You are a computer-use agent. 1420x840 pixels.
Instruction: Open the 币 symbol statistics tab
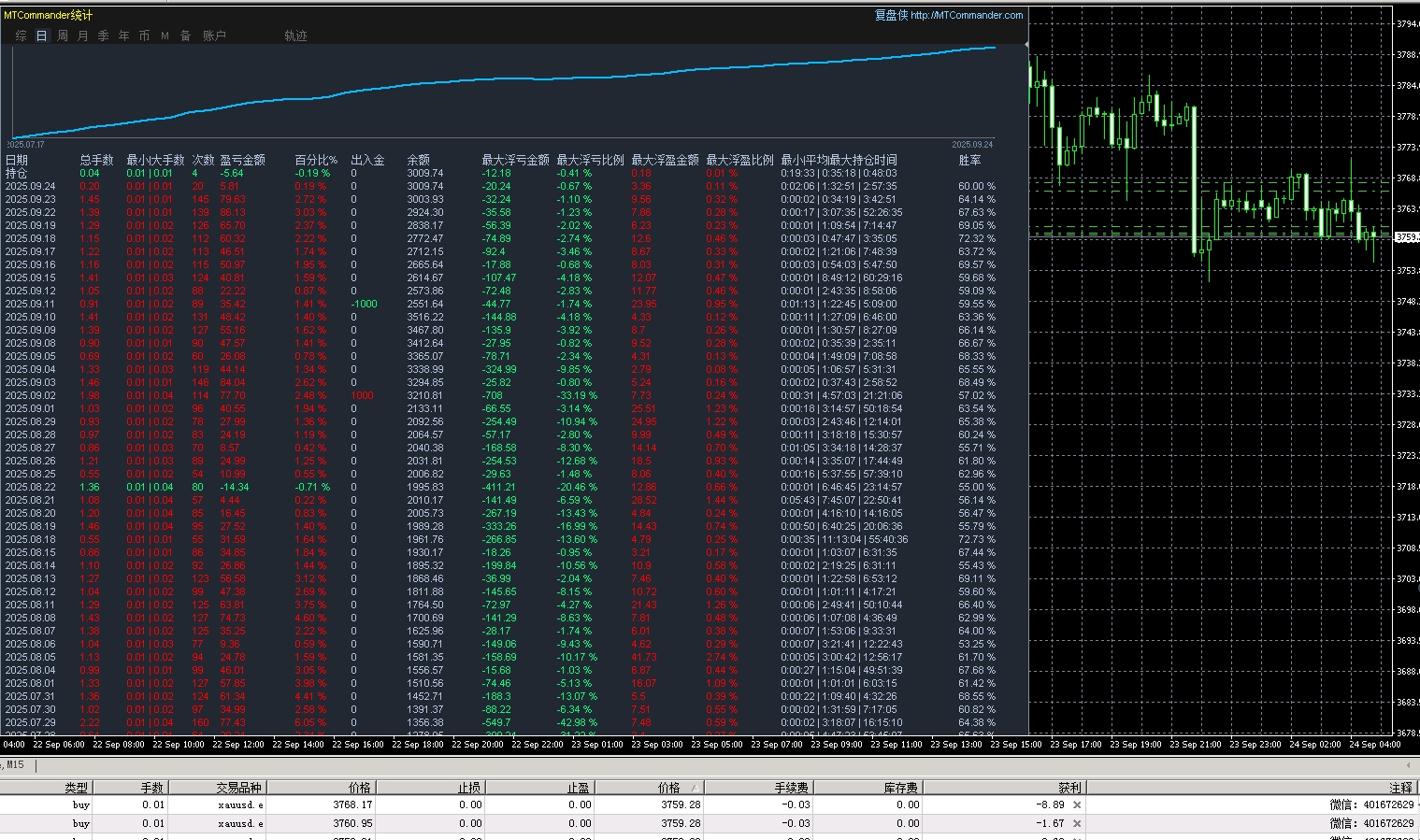(x=144, y=36)
